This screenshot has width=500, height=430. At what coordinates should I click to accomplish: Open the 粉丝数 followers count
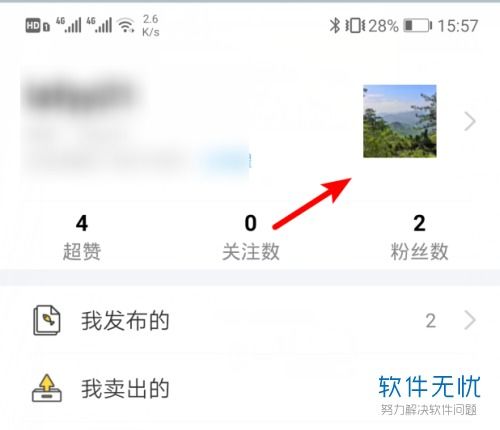click(419, 237)
